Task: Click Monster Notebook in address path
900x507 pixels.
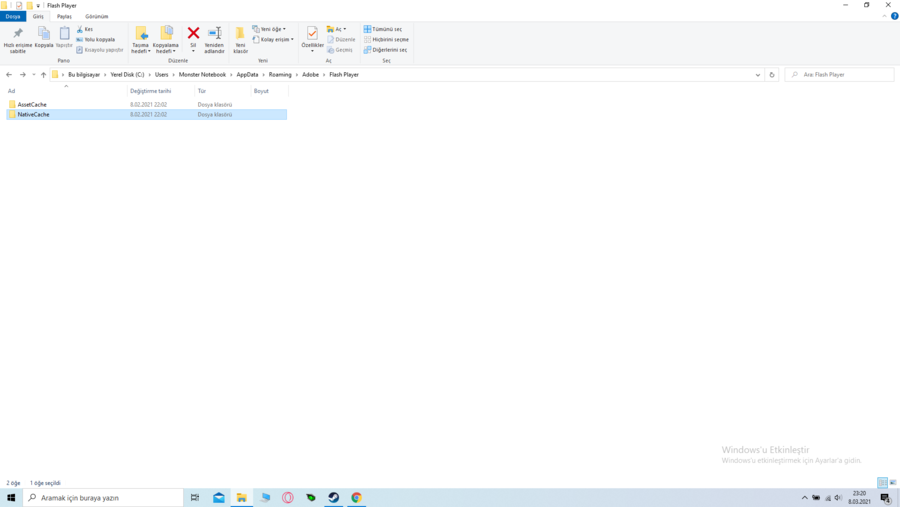Action: (202, 75)
